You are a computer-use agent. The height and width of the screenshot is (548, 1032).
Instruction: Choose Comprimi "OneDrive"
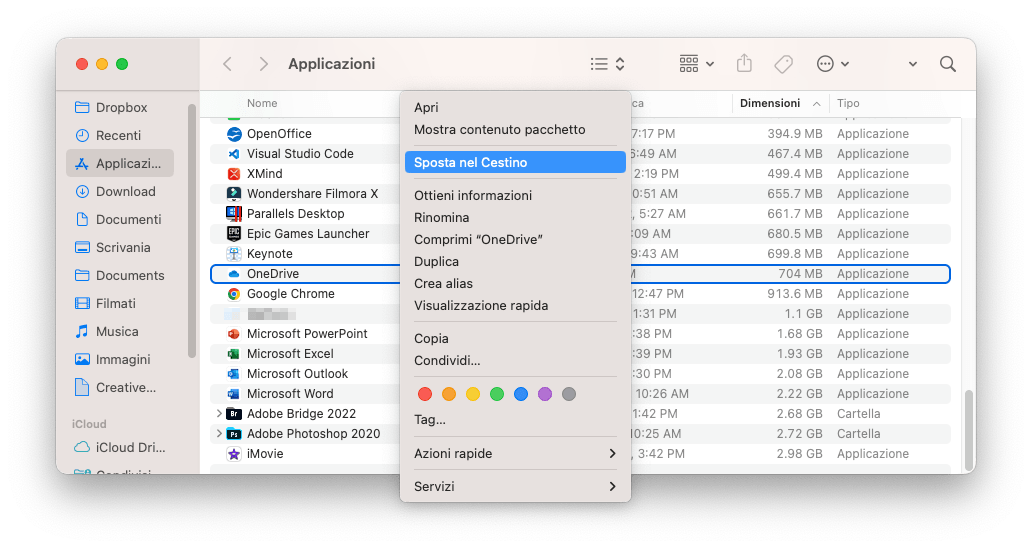click(x=515, y=239)
